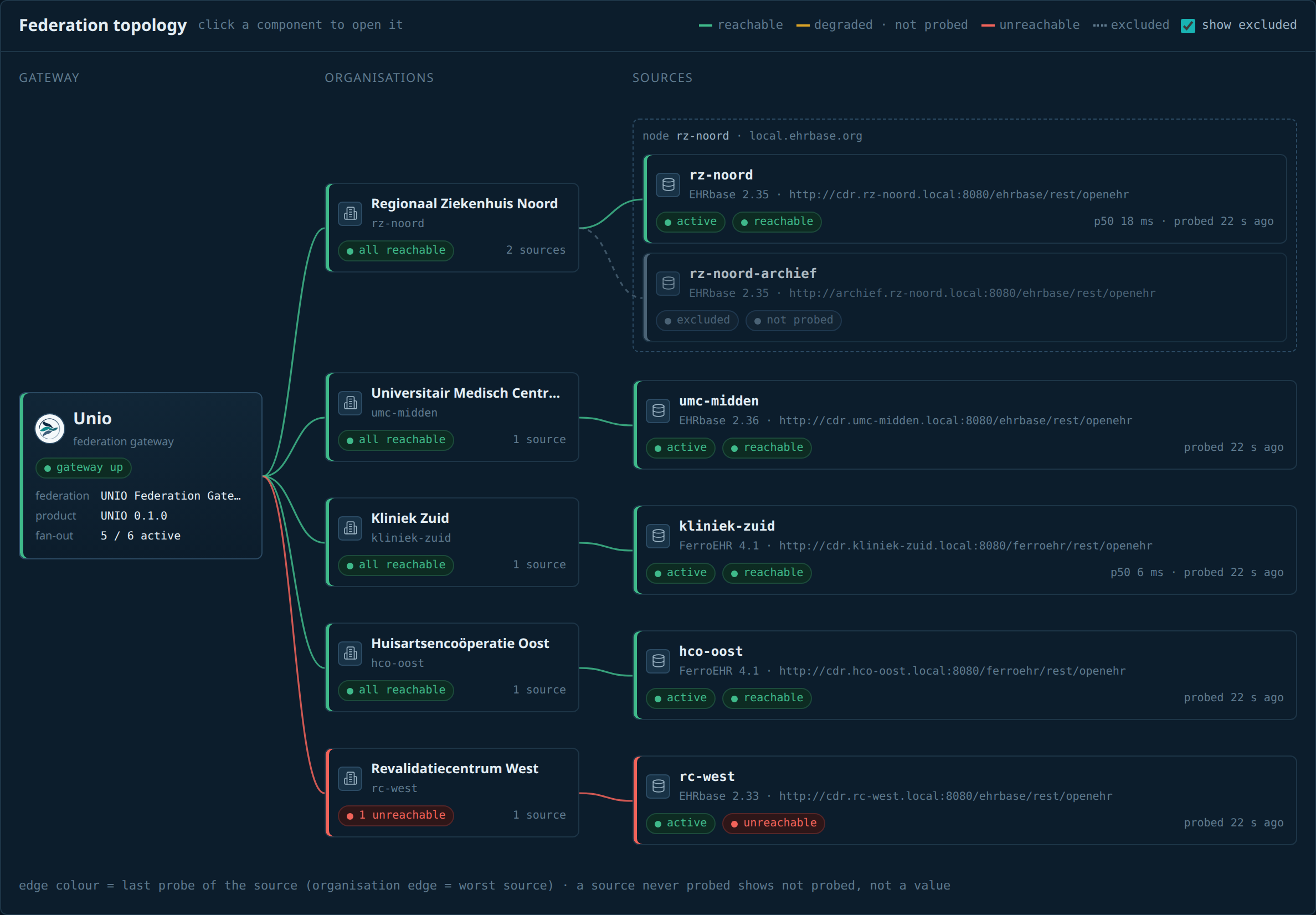Untick the show excluded checkbox

point(1188,26)
